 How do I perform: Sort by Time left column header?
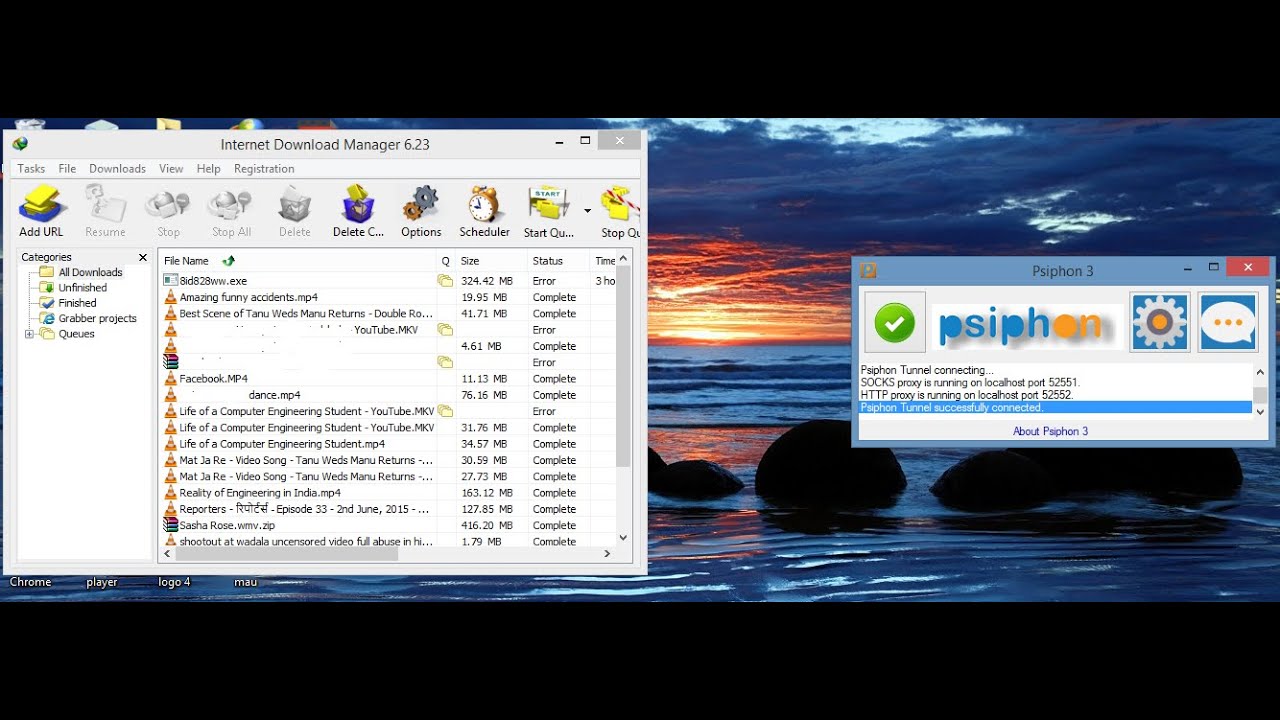click(604, 261)
